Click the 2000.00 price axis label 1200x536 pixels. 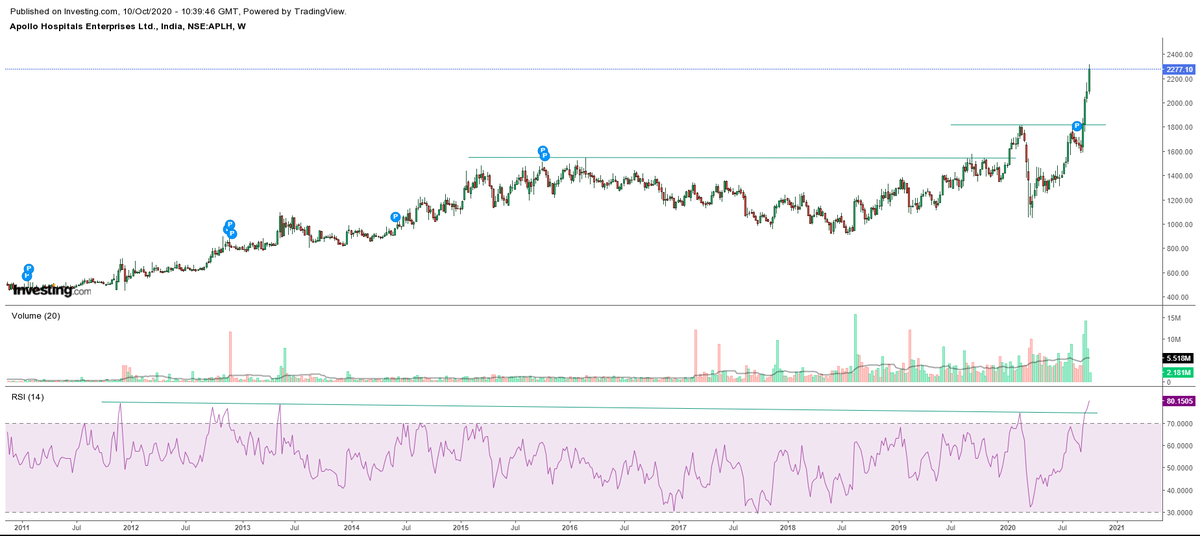1180,103
